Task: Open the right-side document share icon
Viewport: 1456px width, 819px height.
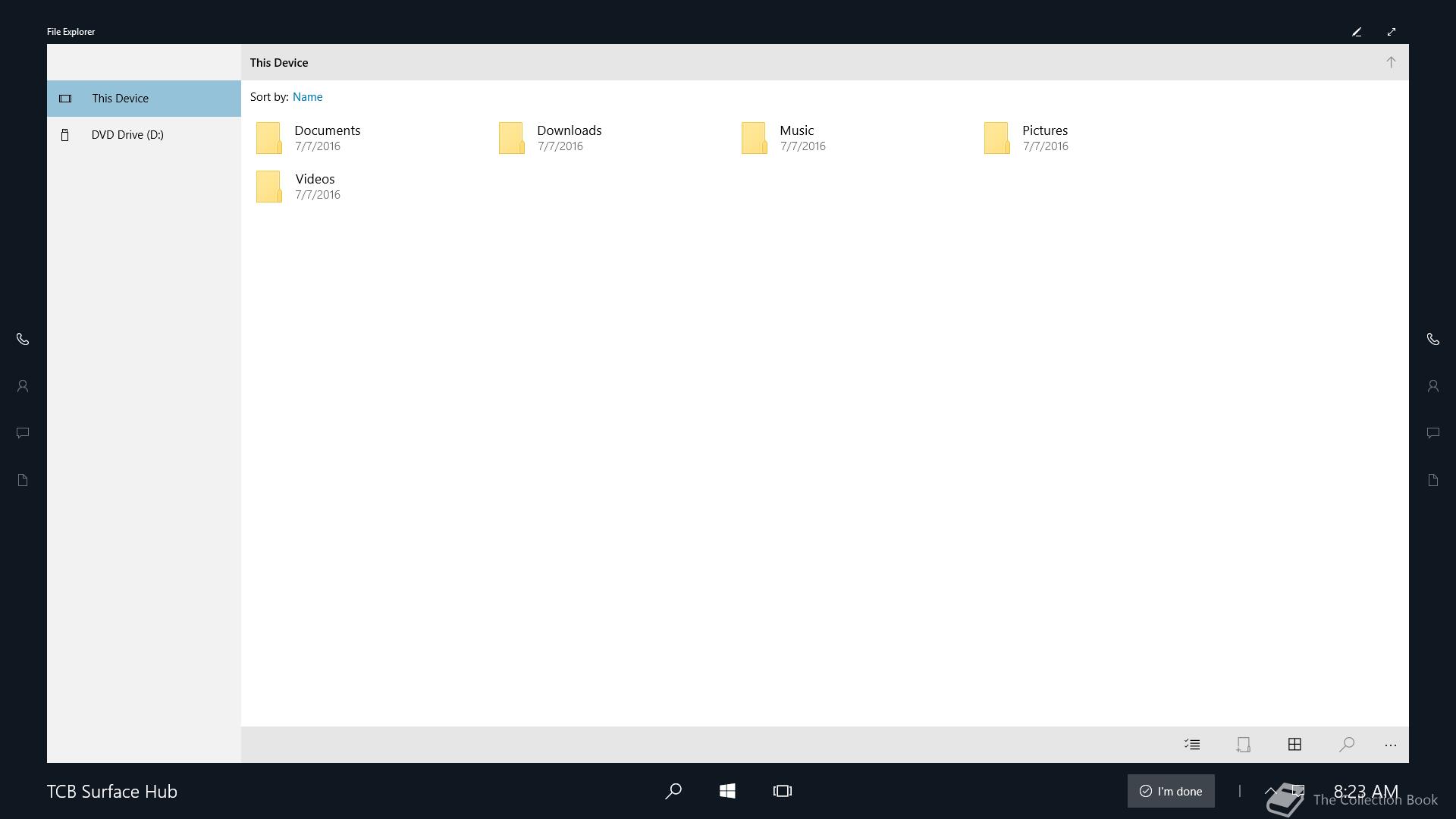Action: coord(1433,480)
